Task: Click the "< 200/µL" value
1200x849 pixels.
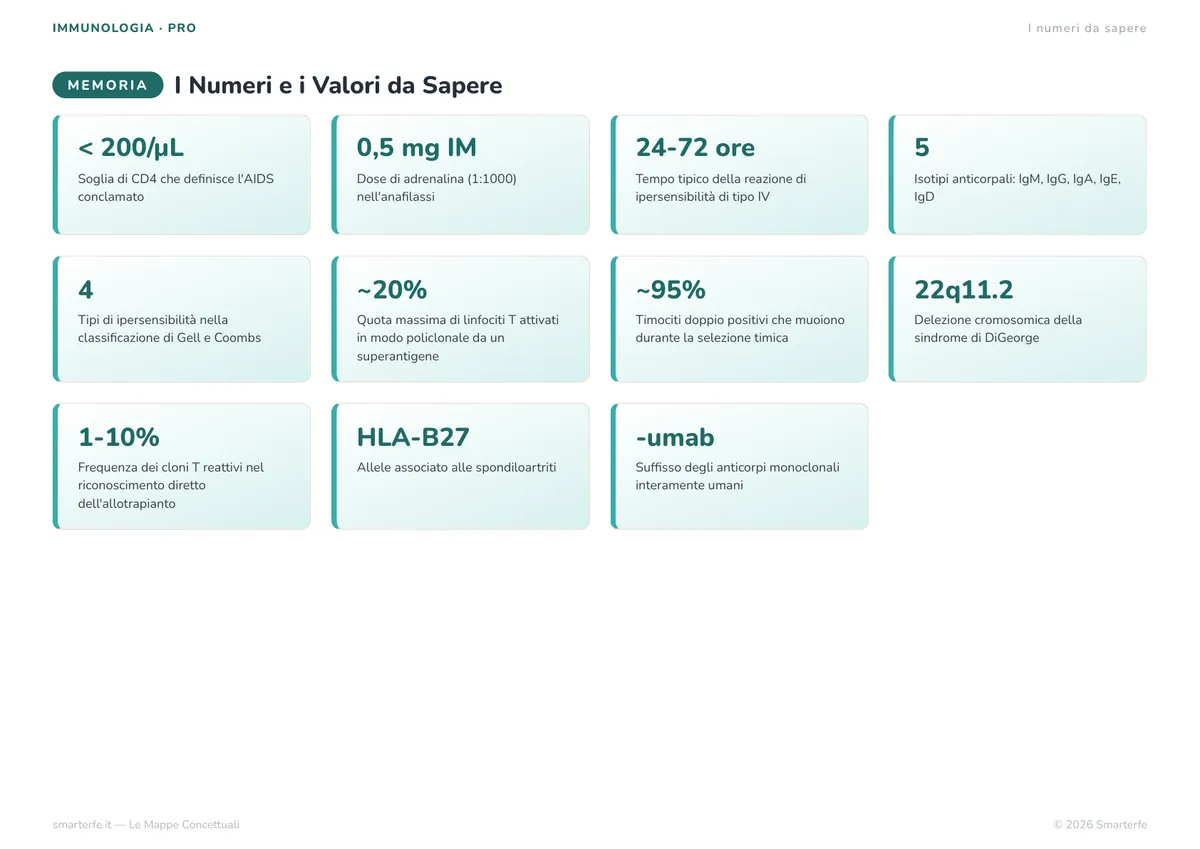Action: click(x=131, y=148)
